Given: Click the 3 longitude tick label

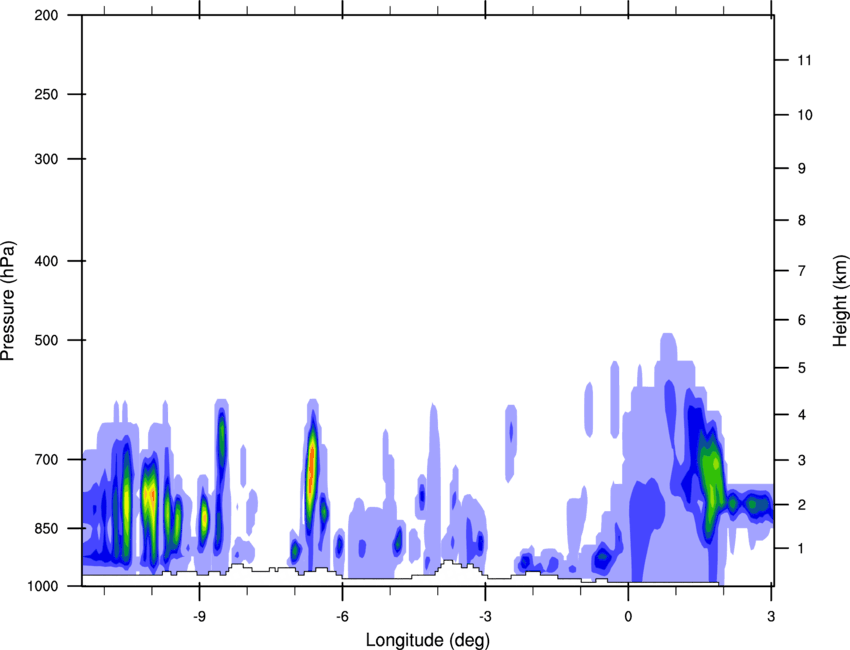Looking at the screenshot, I should 771,616.
